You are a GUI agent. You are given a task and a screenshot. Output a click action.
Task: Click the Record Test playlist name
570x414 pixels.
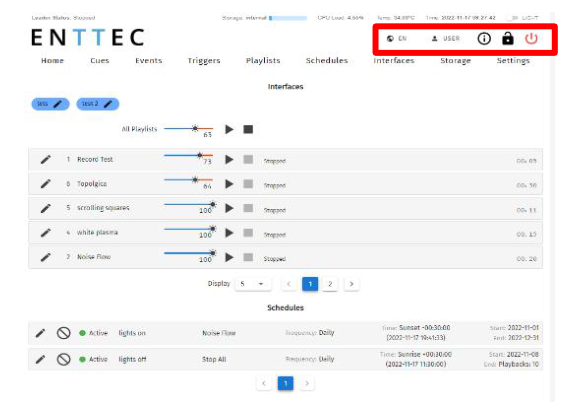[95, 160]
